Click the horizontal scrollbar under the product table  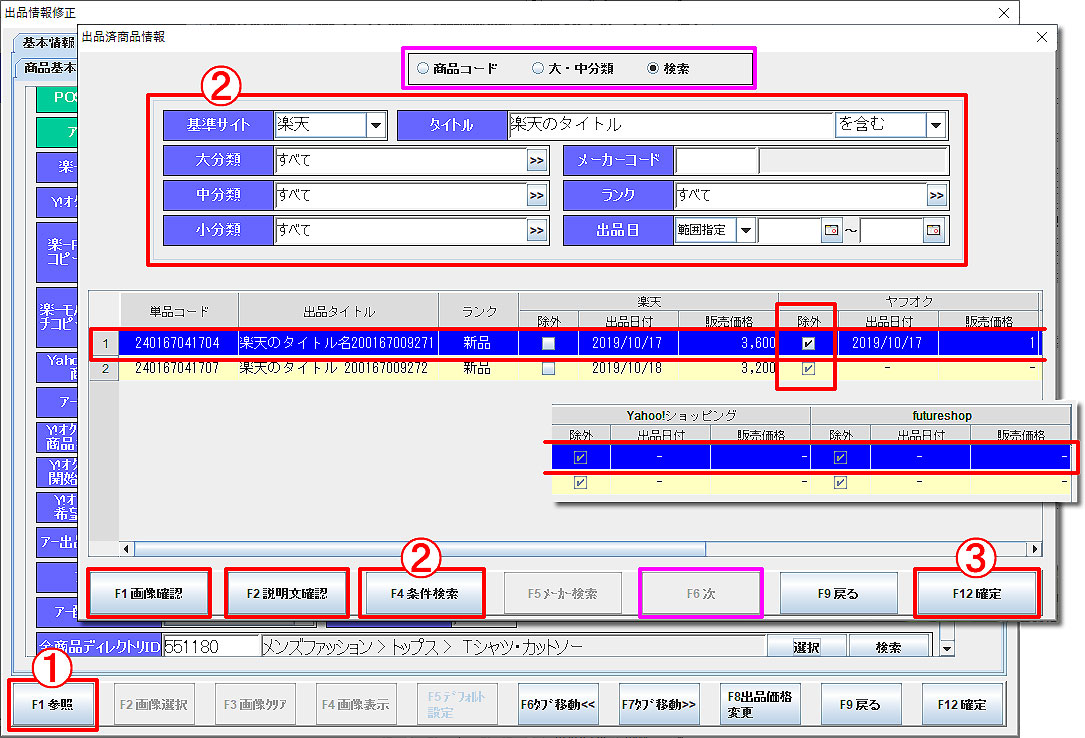click(x=420, y=549)
